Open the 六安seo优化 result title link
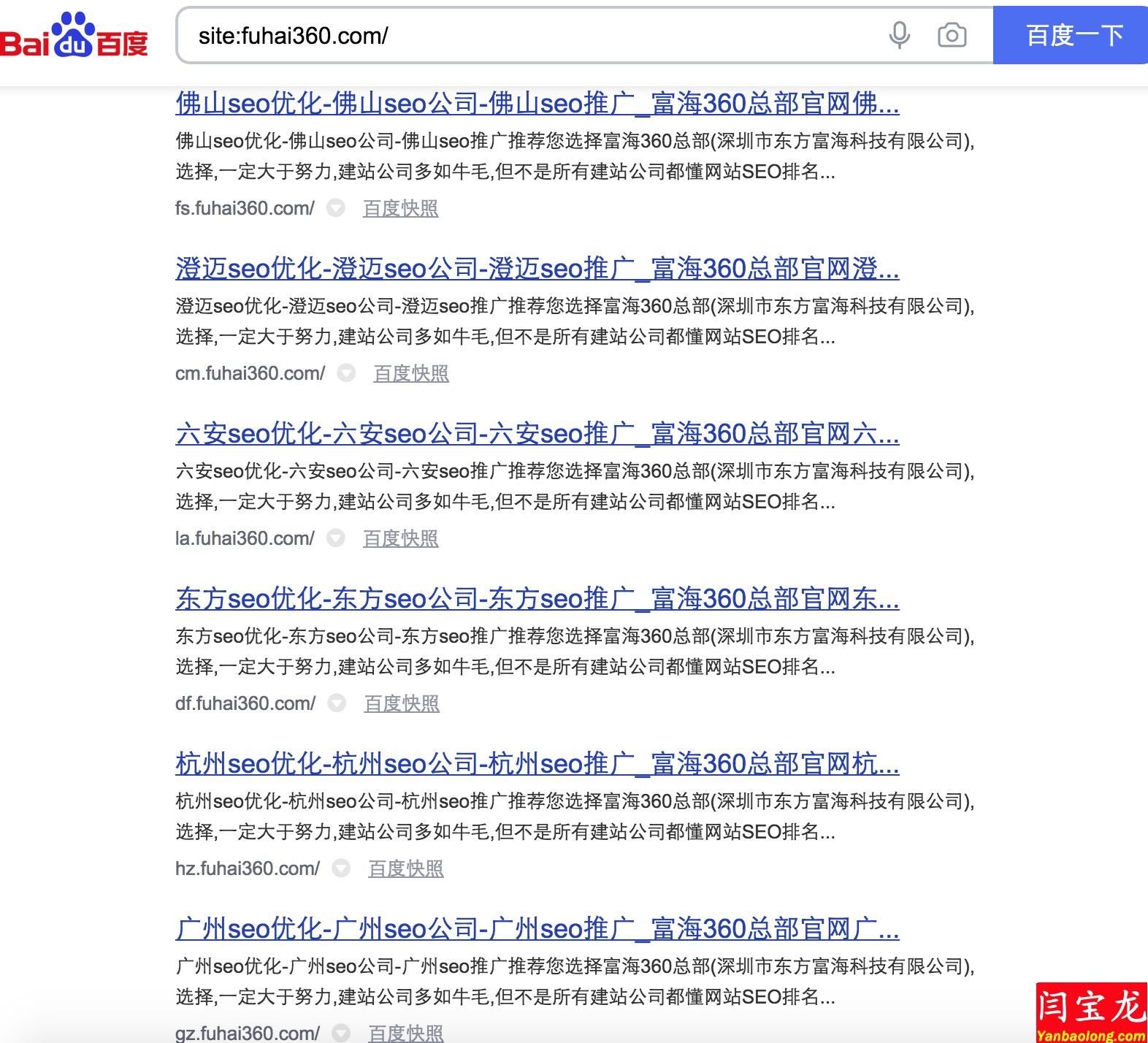The height and width of the screenshot is (1043, 1148). click(537, 434)
